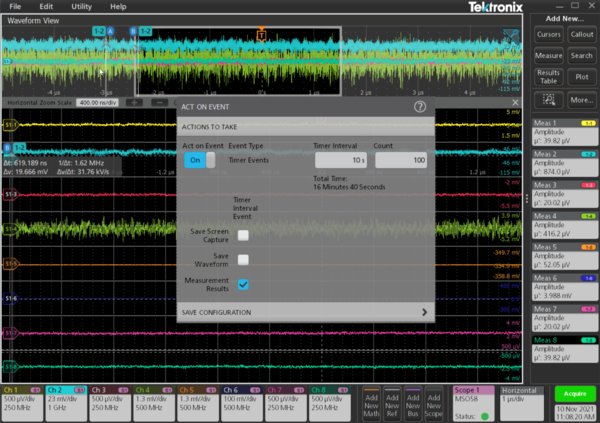This screenshot has height=423, width=600.
Task: Click the draw-a-box zoom icon
Action: pyautogui.click(x=548, y=100)
